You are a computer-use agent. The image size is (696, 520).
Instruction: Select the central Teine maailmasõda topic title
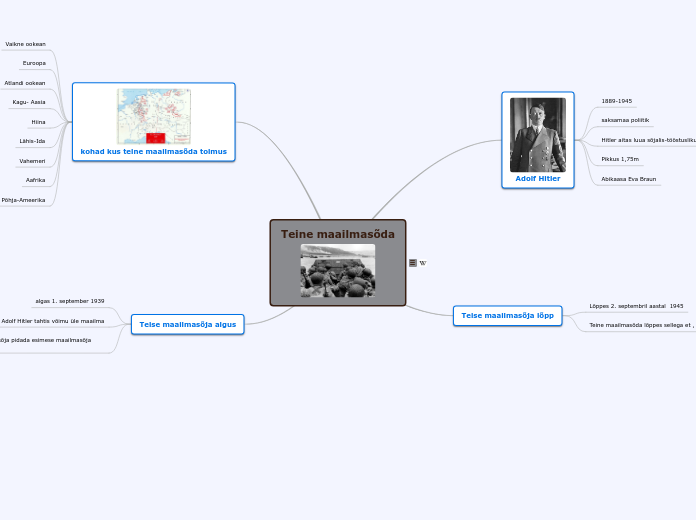338,234
